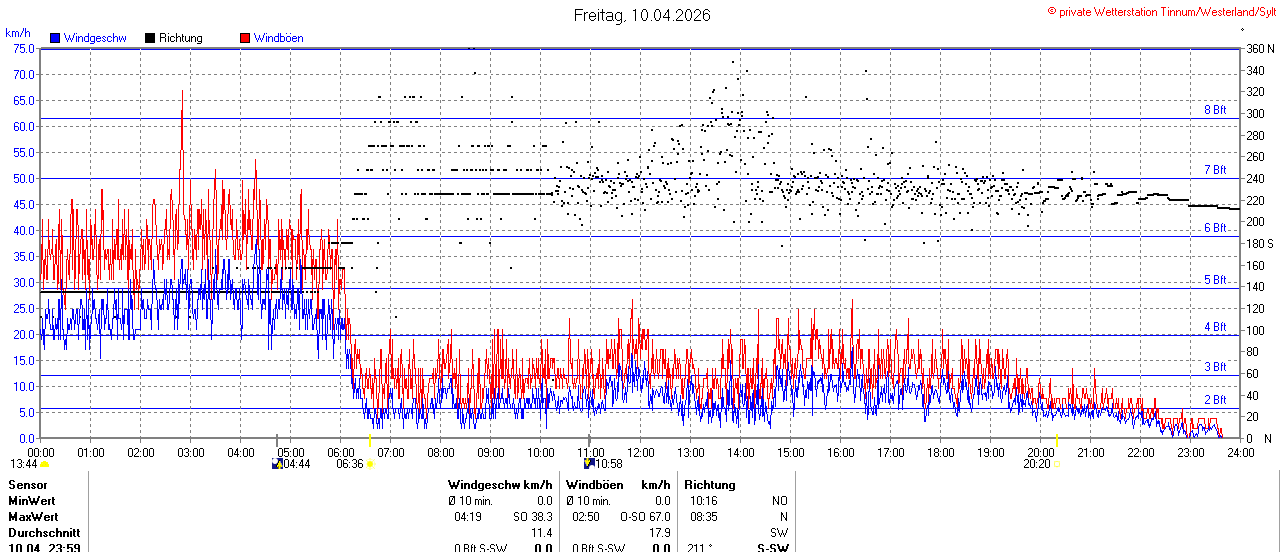This screenshot has width=1280, height=552.
Task: Click the grey tick on the time axis near 10:58
Action: pyautogui.click(x=589, y=440)
